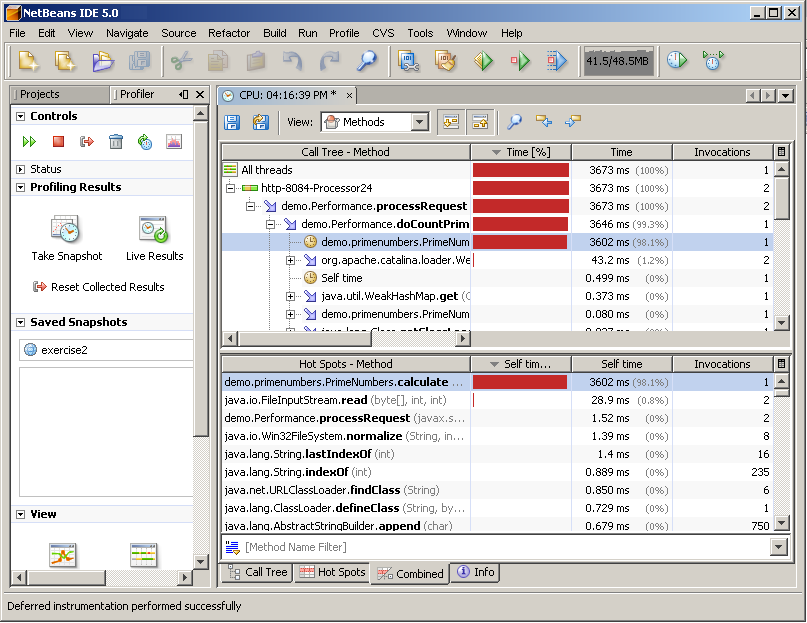Click the blue arrow attach debugger icon

pos(557,61)
